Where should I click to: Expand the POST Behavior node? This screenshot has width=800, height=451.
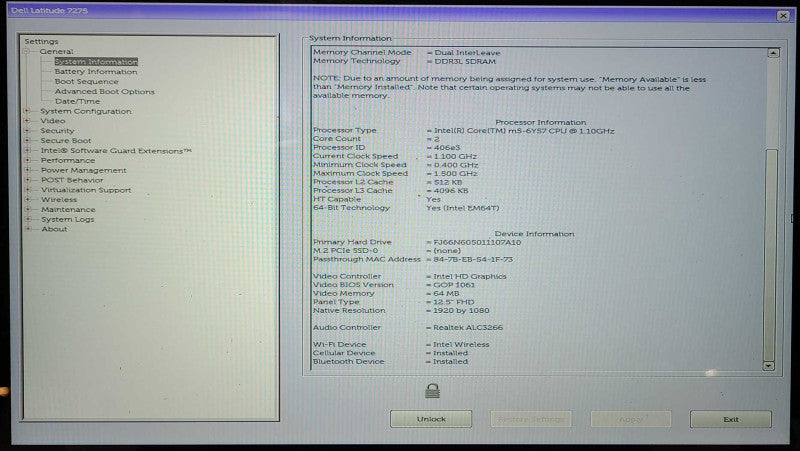[27, 180]
